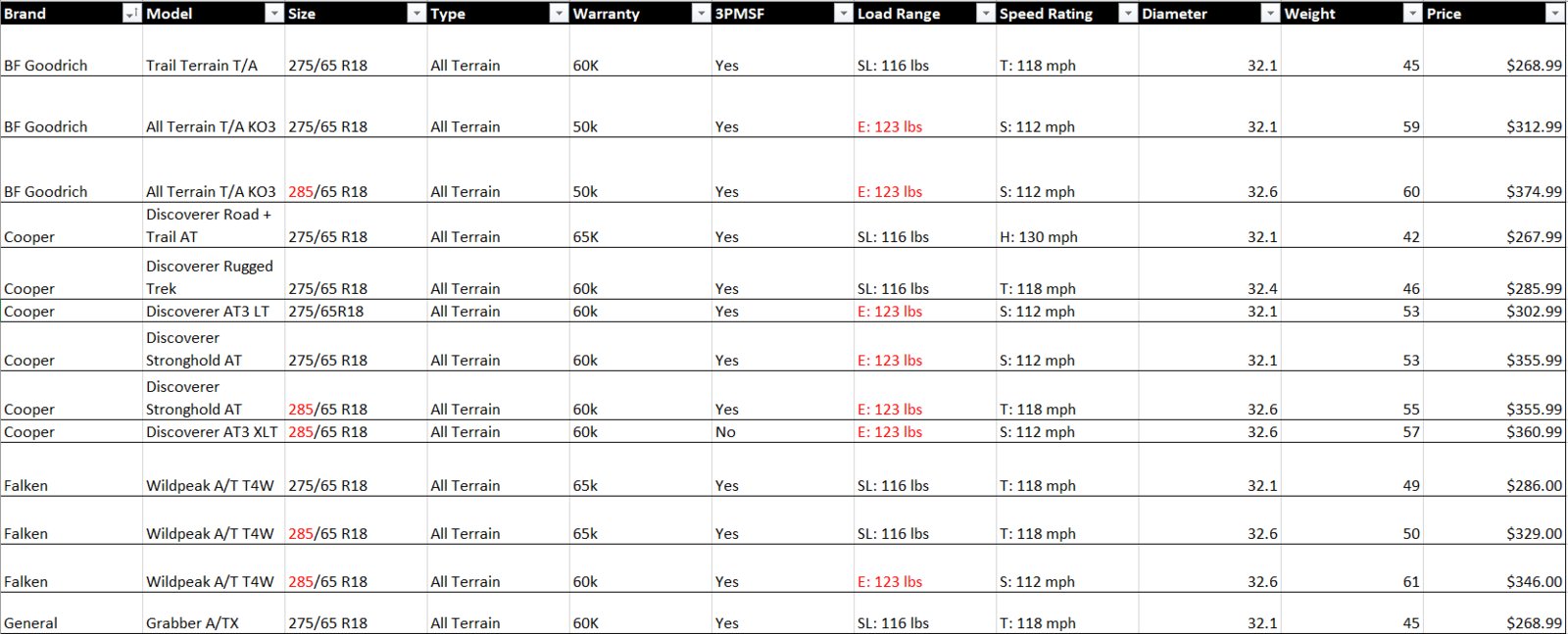Viewport: 1568px width, 634px height.
Task: Select the "Discoverer Road + Trail AT" cell
Action: 214,225
